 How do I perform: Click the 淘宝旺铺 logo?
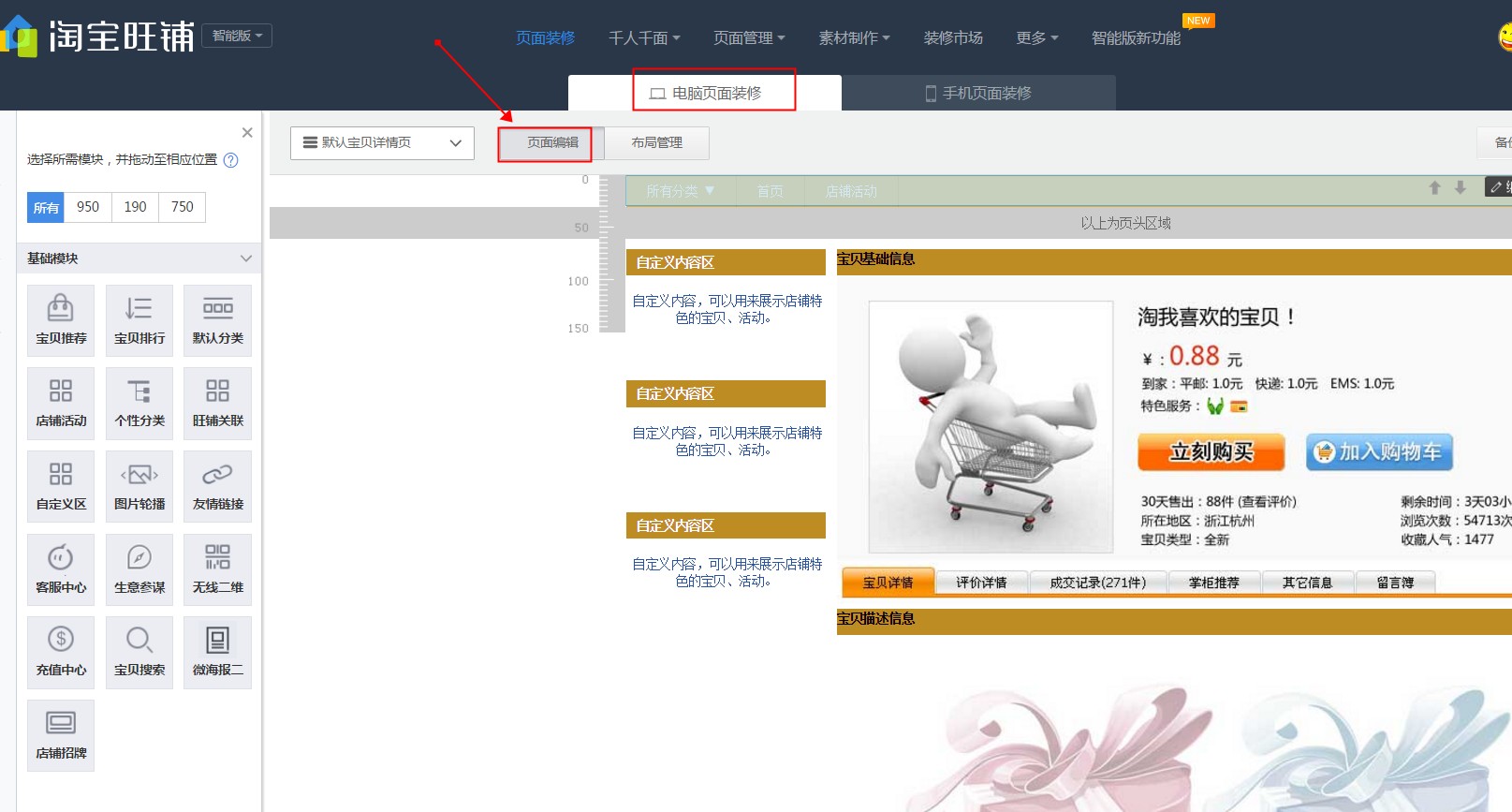[97, 37]
